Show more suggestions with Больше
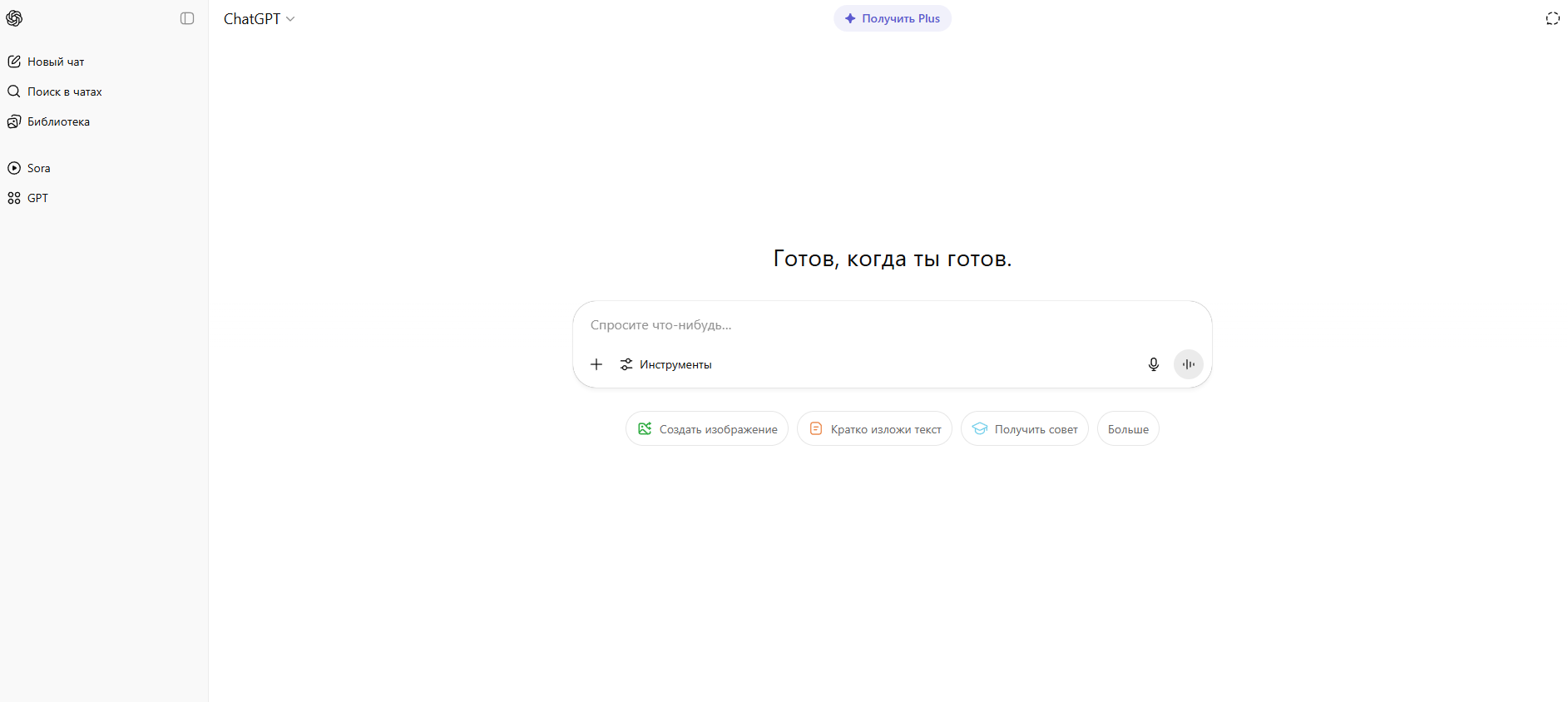The width and height of the screenshot is (1568, 702). (x=1128, y=428)
